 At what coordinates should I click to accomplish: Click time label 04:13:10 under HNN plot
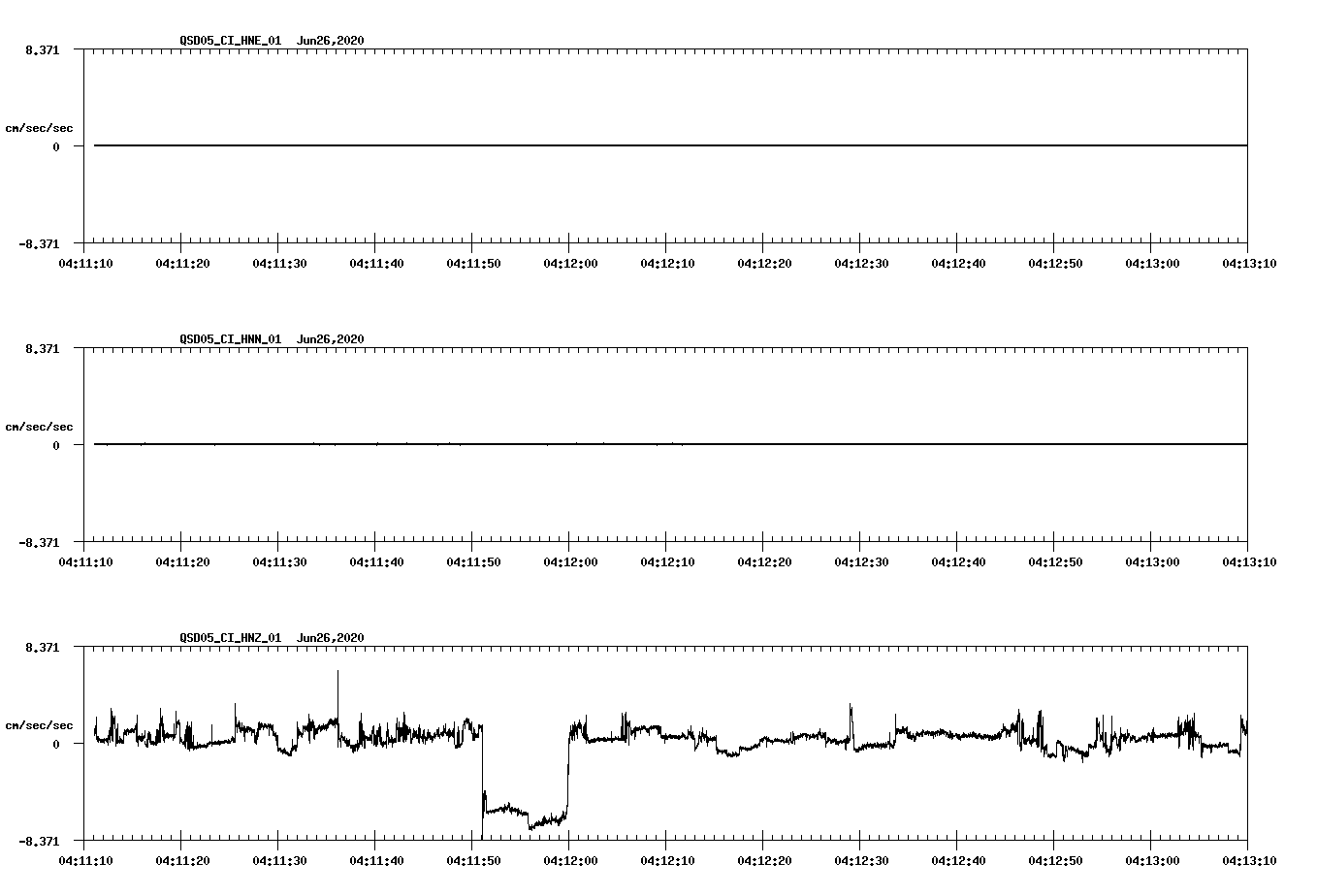pyautogui.click(x=1249, y=561)
